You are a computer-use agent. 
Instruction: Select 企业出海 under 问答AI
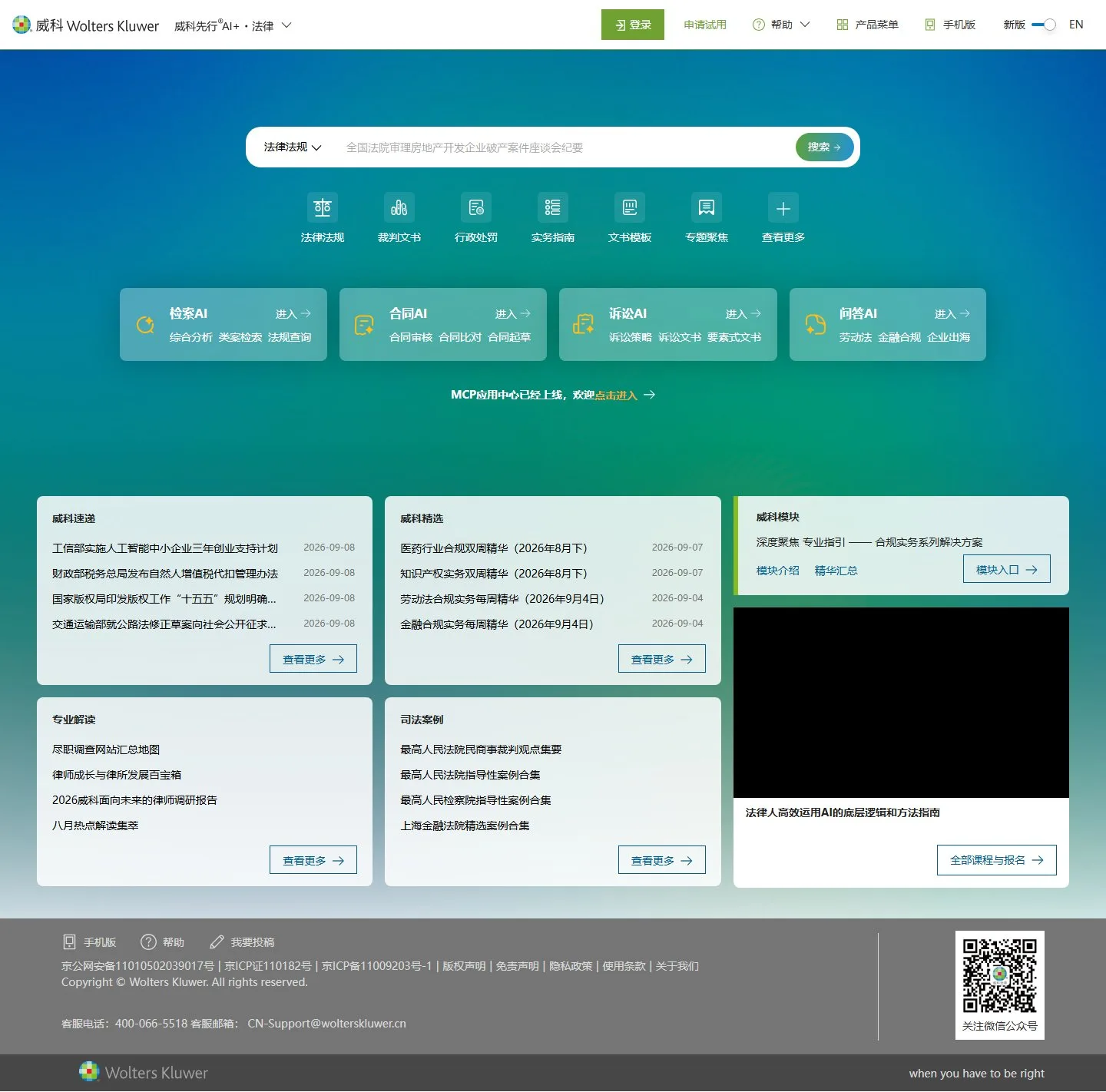[949, 337]
